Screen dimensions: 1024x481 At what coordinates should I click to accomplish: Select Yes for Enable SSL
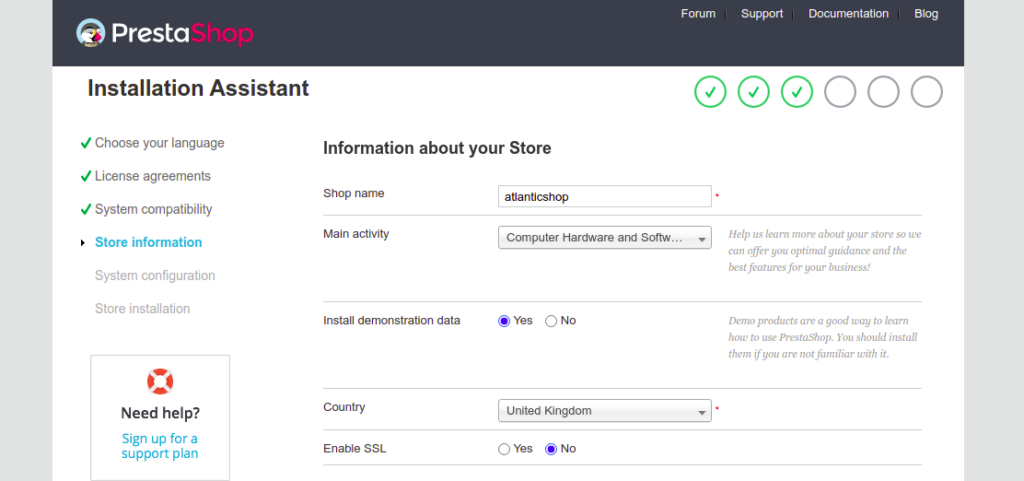(504, 449)
